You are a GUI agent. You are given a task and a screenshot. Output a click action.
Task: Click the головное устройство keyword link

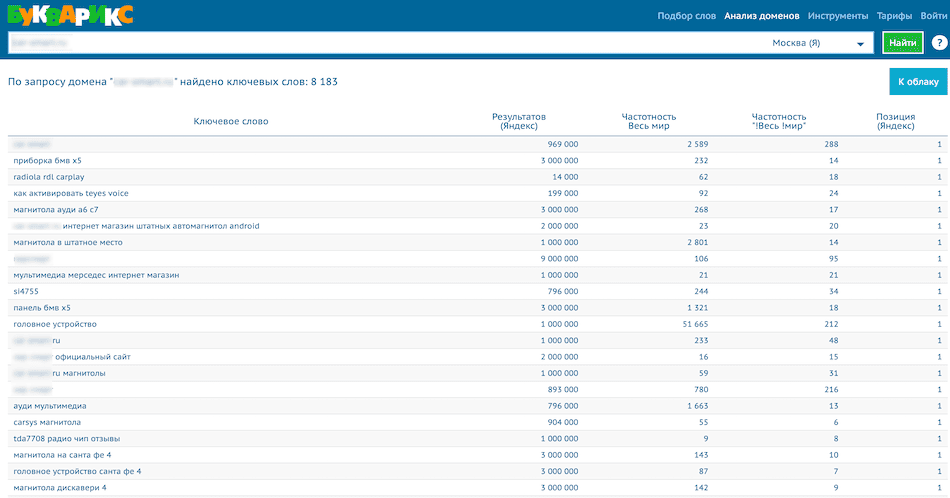[x=55, y=324]
